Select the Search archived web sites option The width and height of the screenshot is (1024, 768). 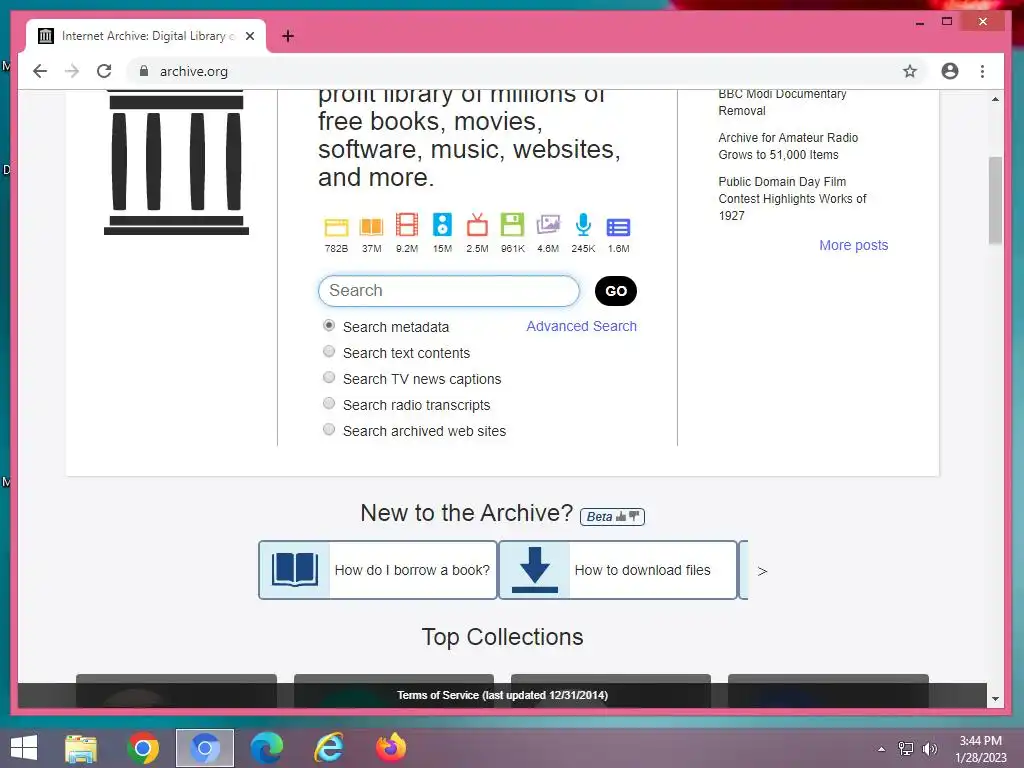(x=329, y=430)
